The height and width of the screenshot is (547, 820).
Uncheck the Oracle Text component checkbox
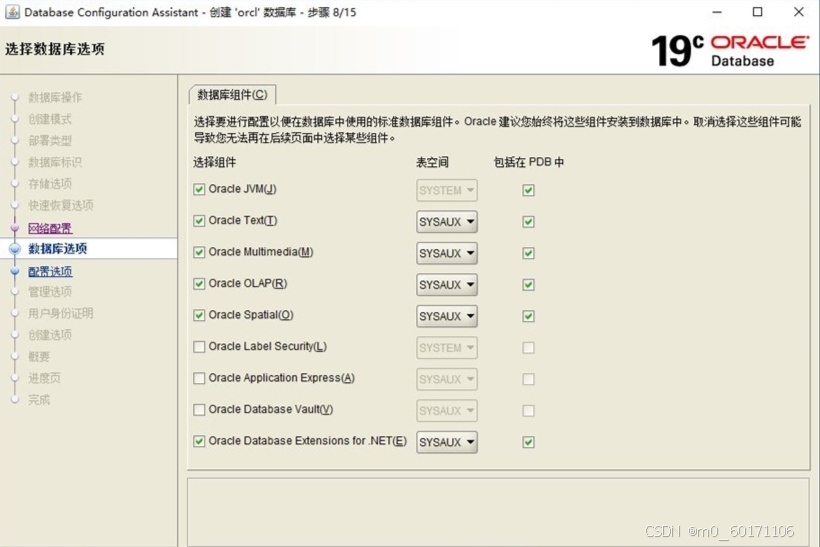199,221
